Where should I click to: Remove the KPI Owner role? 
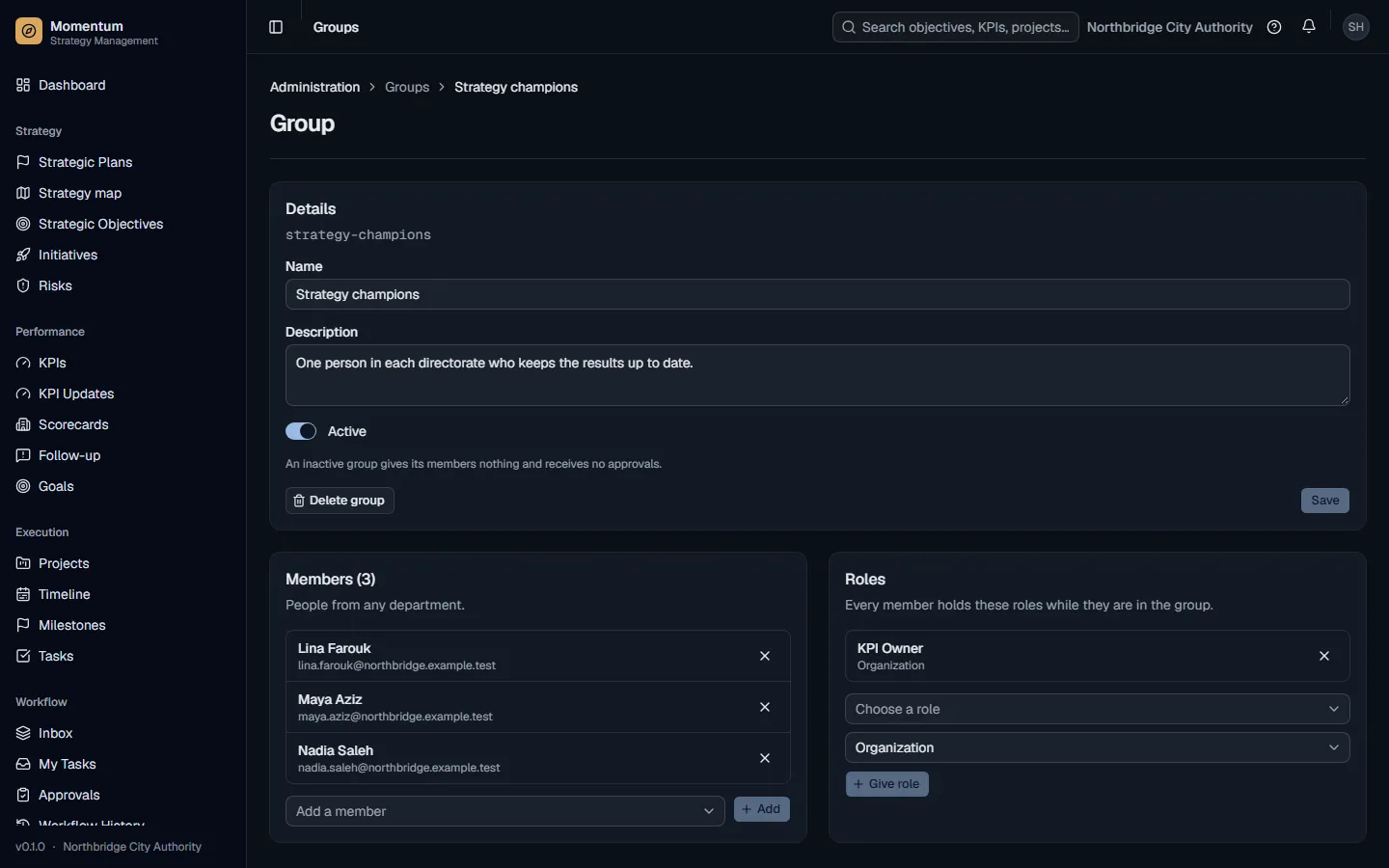point(1324,656)
